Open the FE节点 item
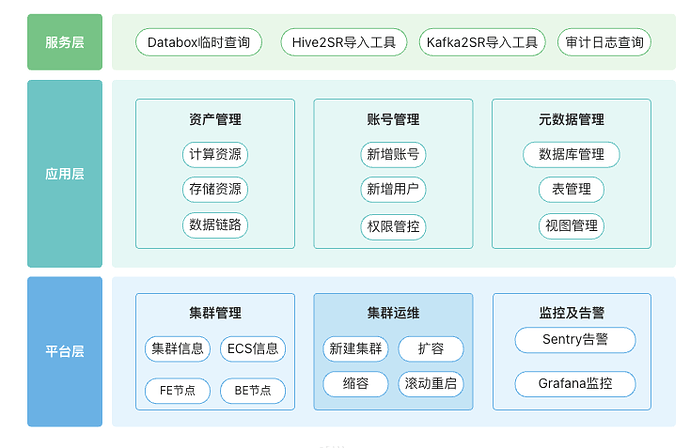Viewport: 690px width, 448px height. [x=177, y=390]
